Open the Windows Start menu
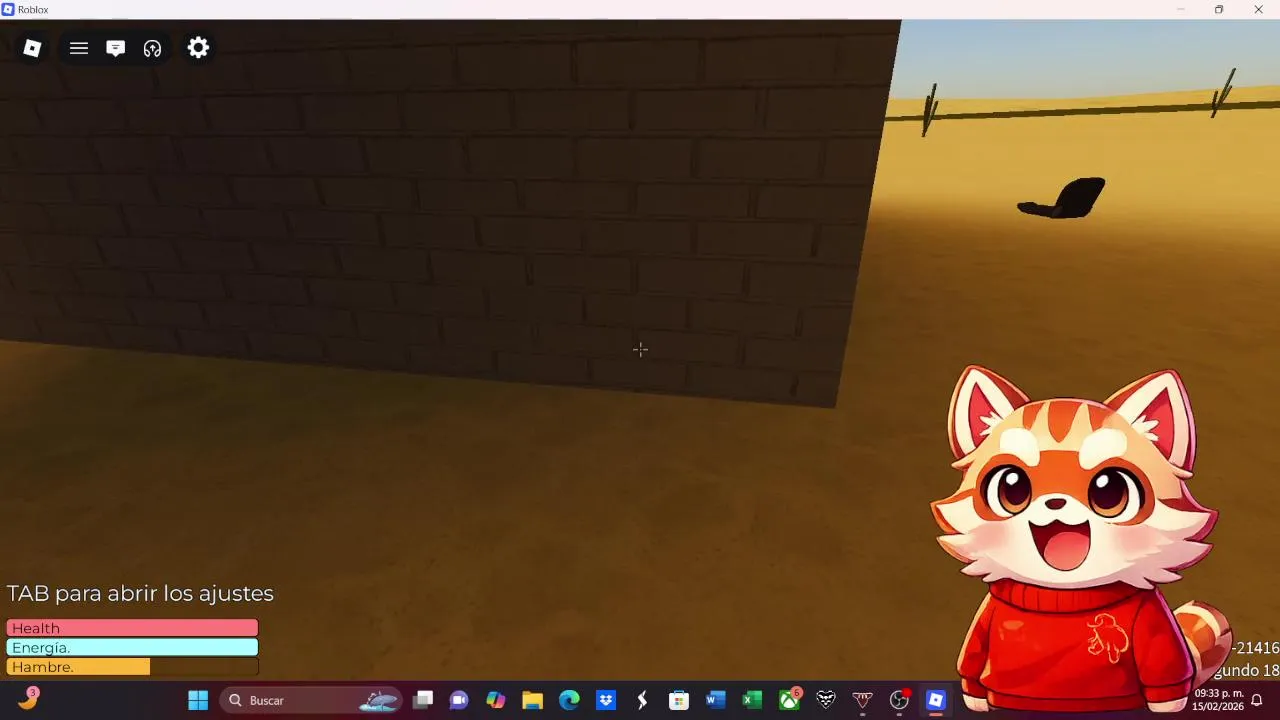Image resolution: width=1280 pixels, height=720 pixels. coord(198,700)
